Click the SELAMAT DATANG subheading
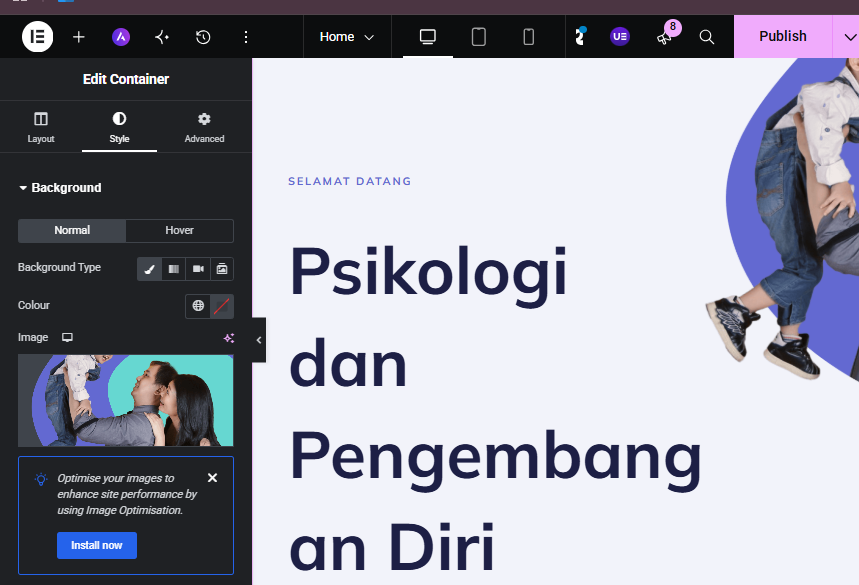The height and width of the screenshot is (585, 859). (x=350, y=181)
